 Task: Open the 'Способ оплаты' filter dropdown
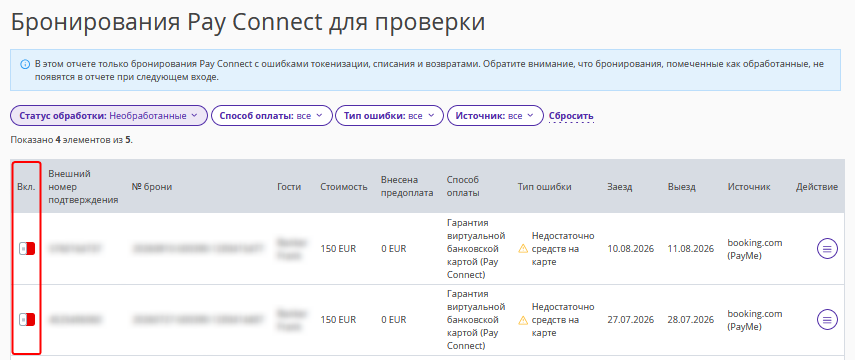pyautogui.click(x=272, y=116)
